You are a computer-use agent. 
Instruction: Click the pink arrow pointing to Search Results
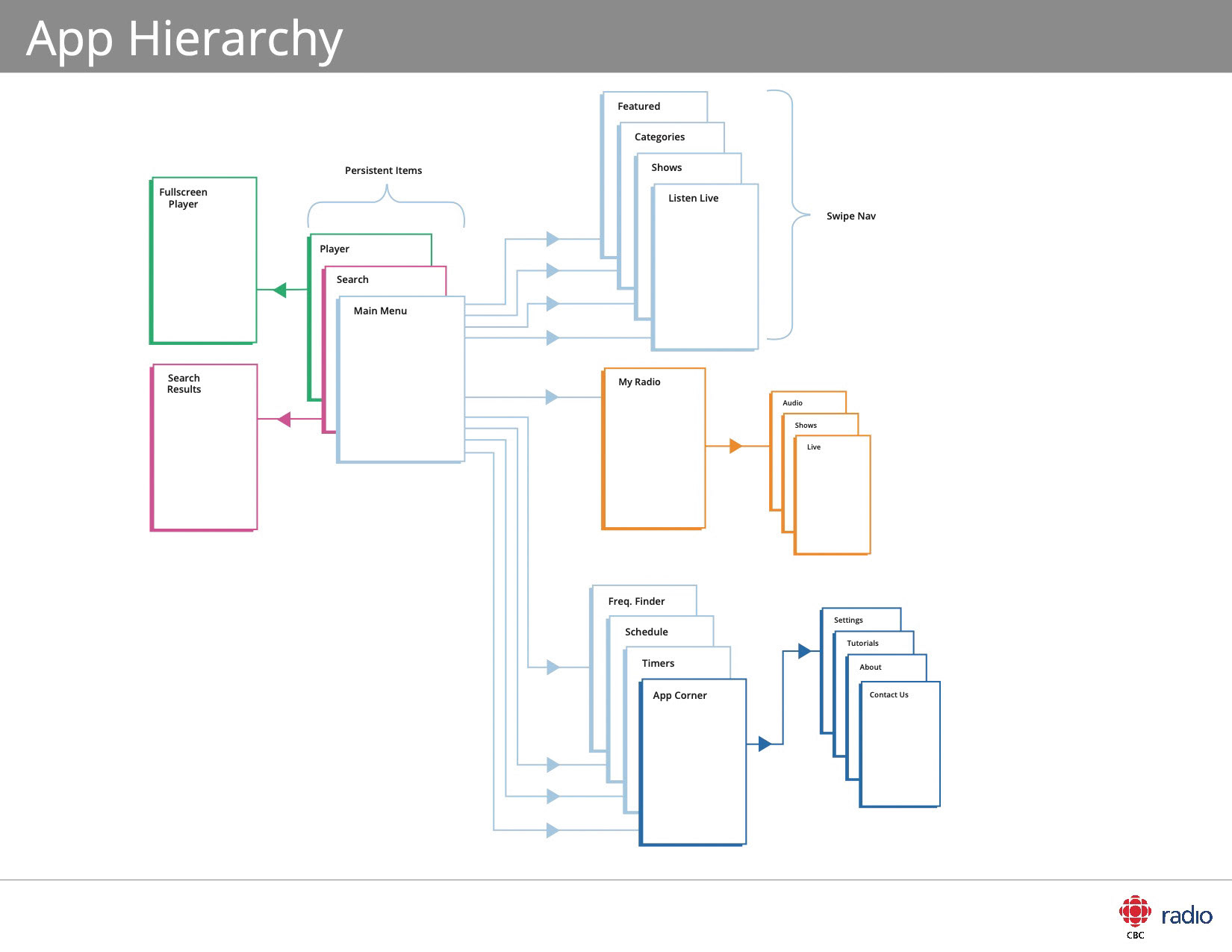[284, 419]
